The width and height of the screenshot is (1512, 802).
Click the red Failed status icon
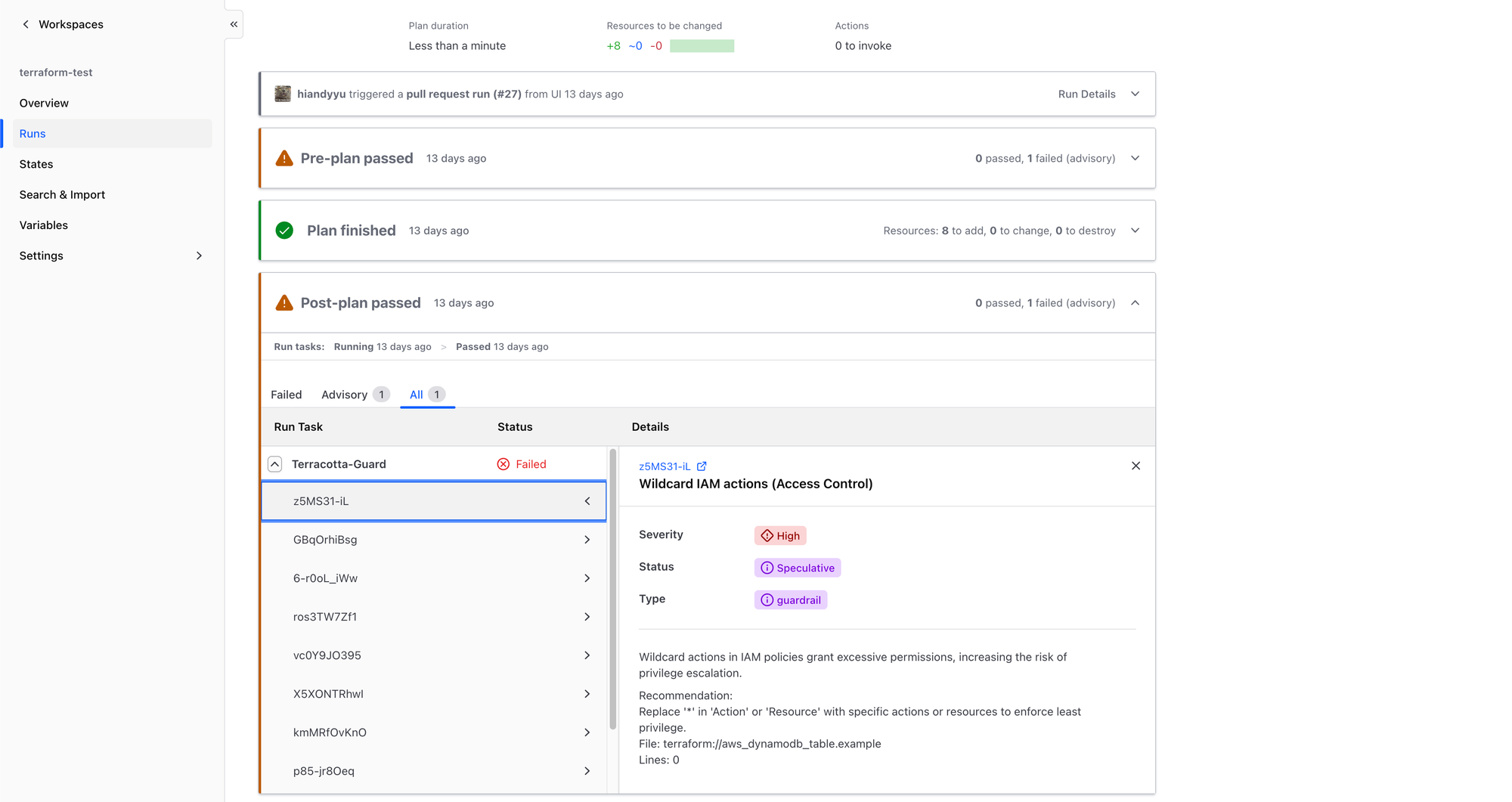pos(503,464)
